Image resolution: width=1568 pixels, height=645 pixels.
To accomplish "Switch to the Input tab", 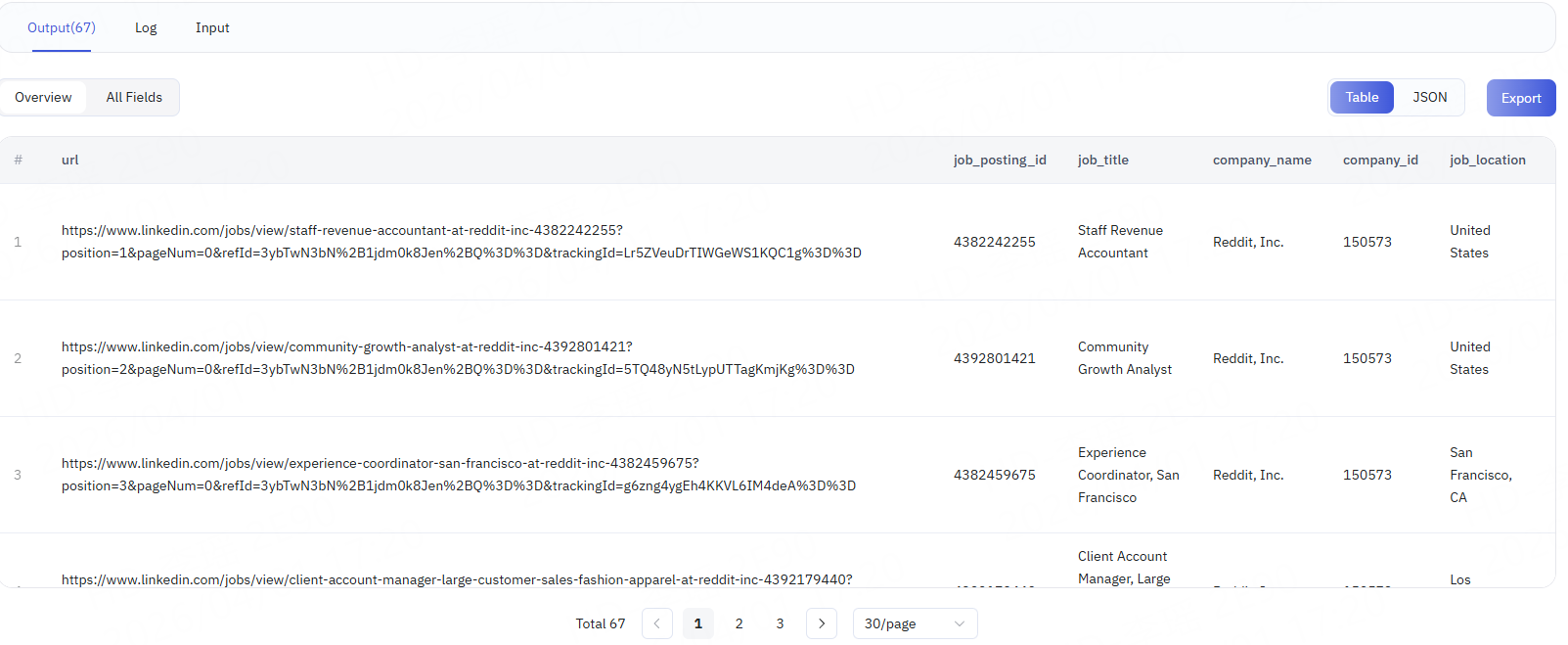I will point(212,27).
